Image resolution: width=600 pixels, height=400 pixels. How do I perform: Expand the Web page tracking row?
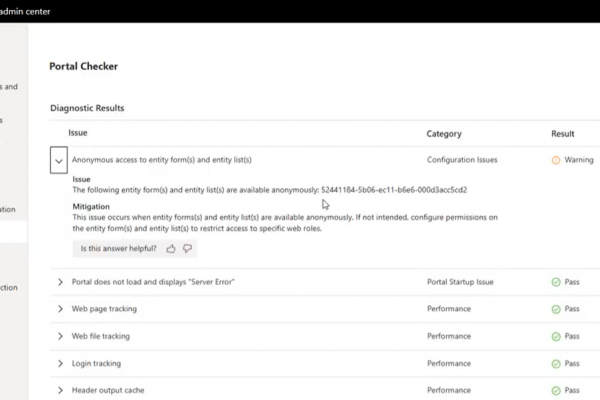(60, 309)
